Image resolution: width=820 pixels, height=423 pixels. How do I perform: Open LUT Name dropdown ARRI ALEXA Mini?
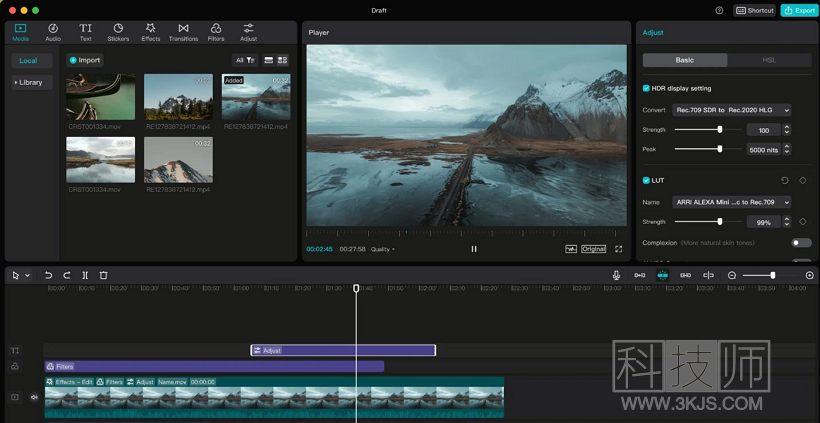732,202
